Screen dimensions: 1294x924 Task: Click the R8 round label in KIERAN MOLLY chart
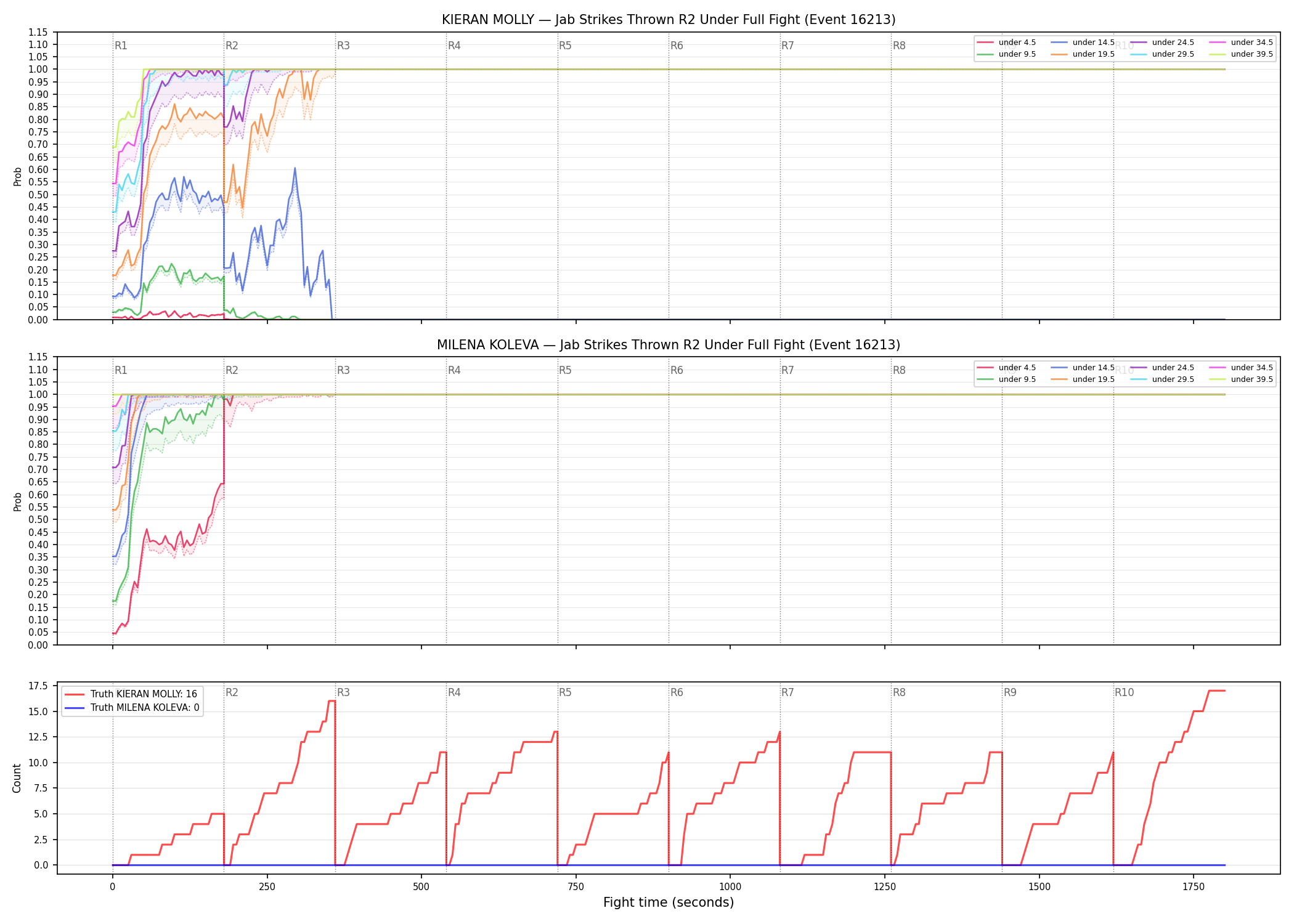pyautogui.click(x=899, y=46)
